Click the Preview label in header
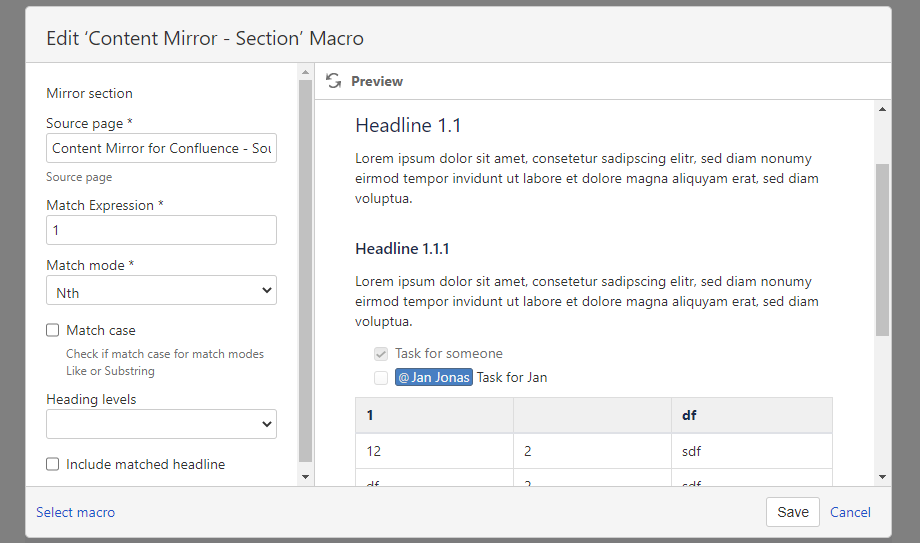This screenshot has width=920, height=543. pyautogui.click(x=377, y=81)
